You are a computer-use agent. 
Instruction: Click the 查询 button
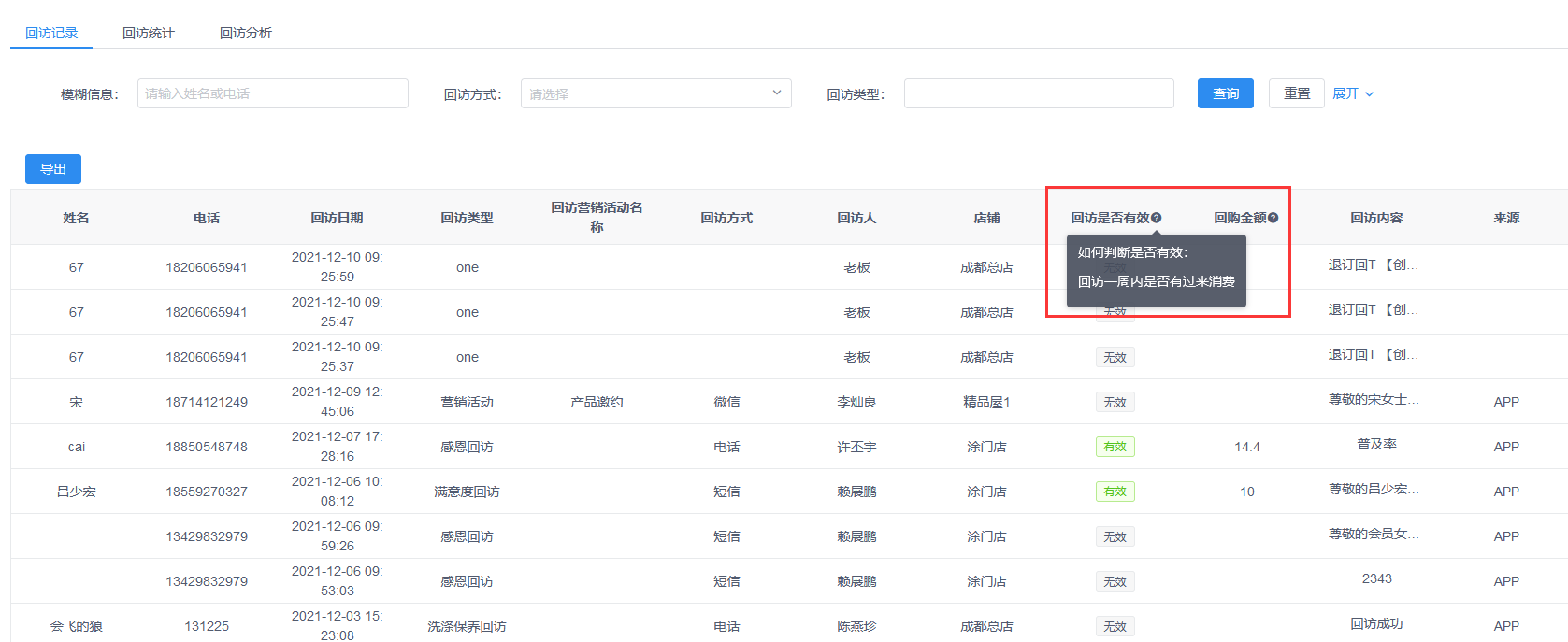click(x=1226, y=93)
